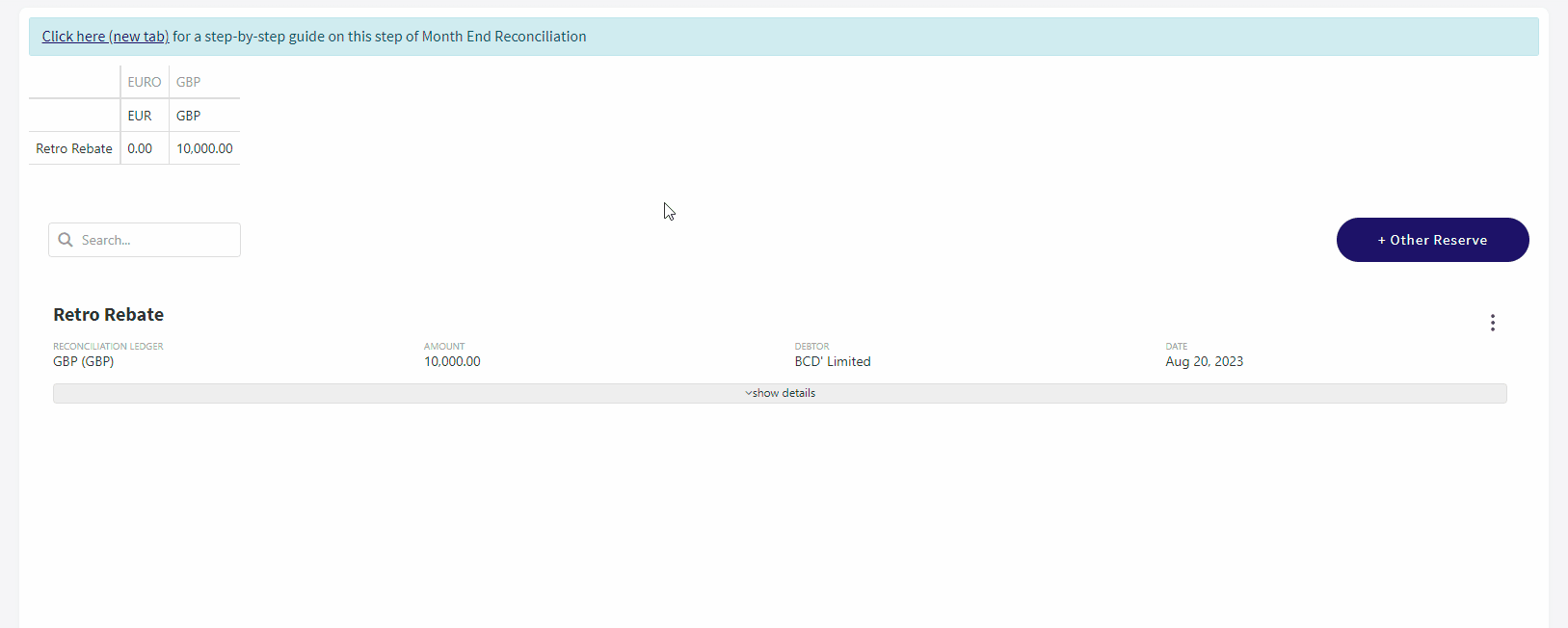
Task: Select the GBP column header
Action: [188, 82]
